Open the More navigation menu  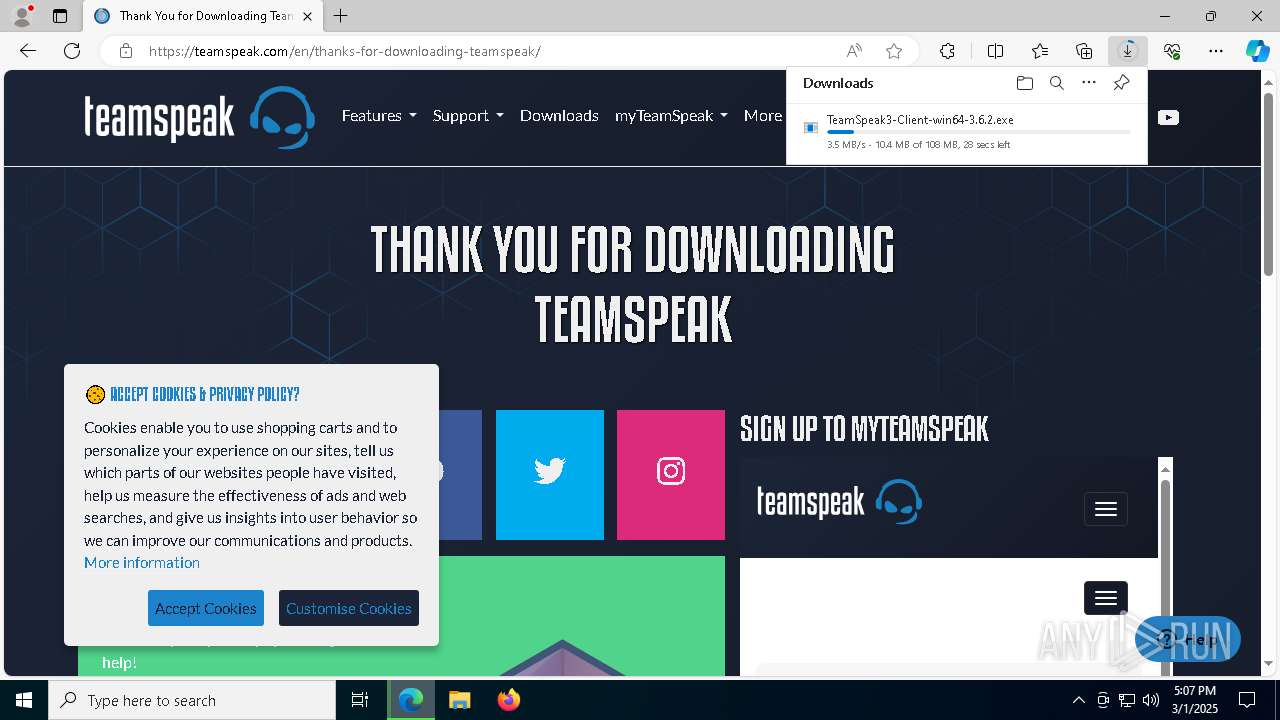click(x=764, y=116)
